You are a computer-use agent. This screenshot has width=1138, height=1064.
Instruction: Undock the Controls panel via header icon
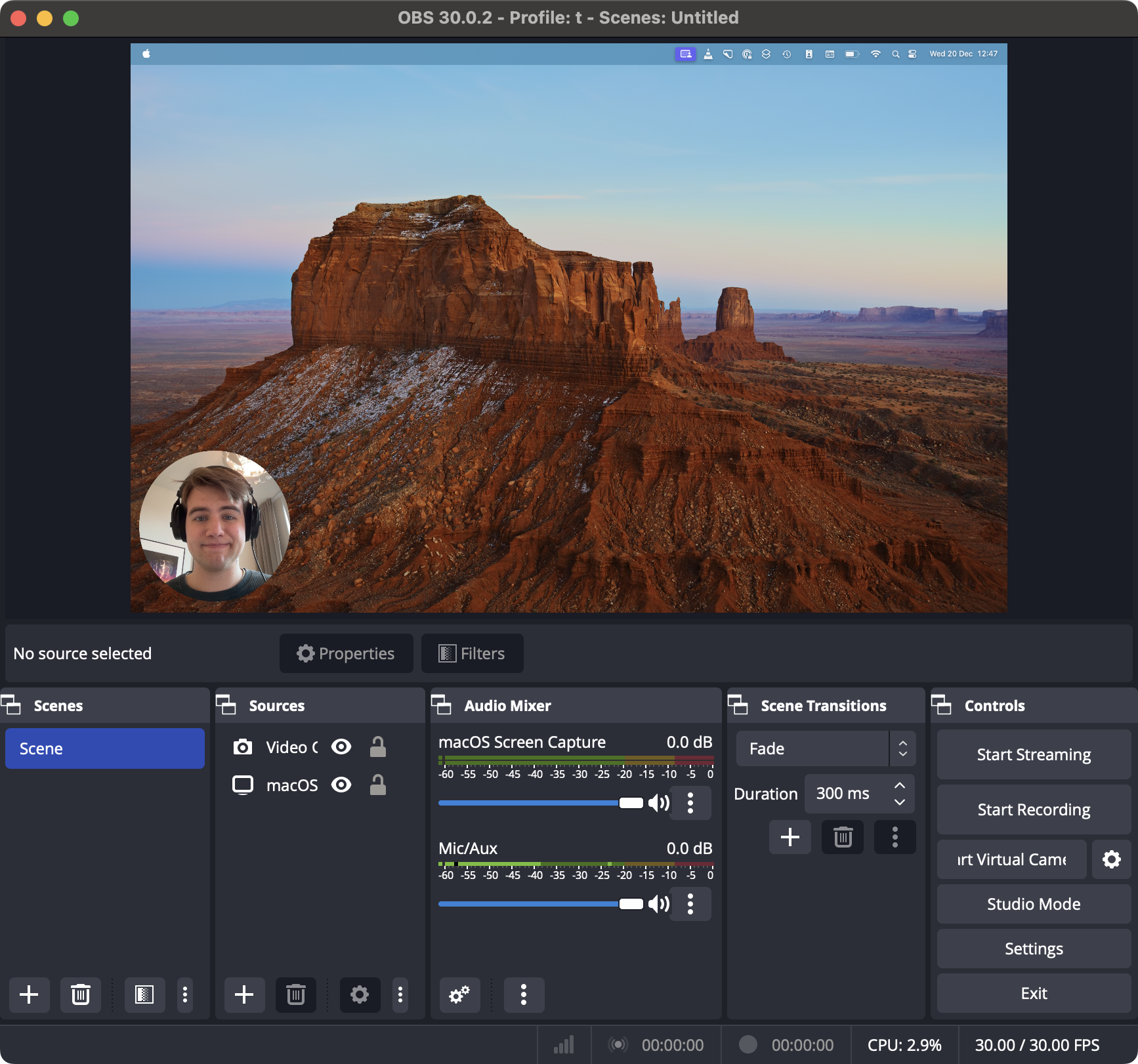(941, 705)
